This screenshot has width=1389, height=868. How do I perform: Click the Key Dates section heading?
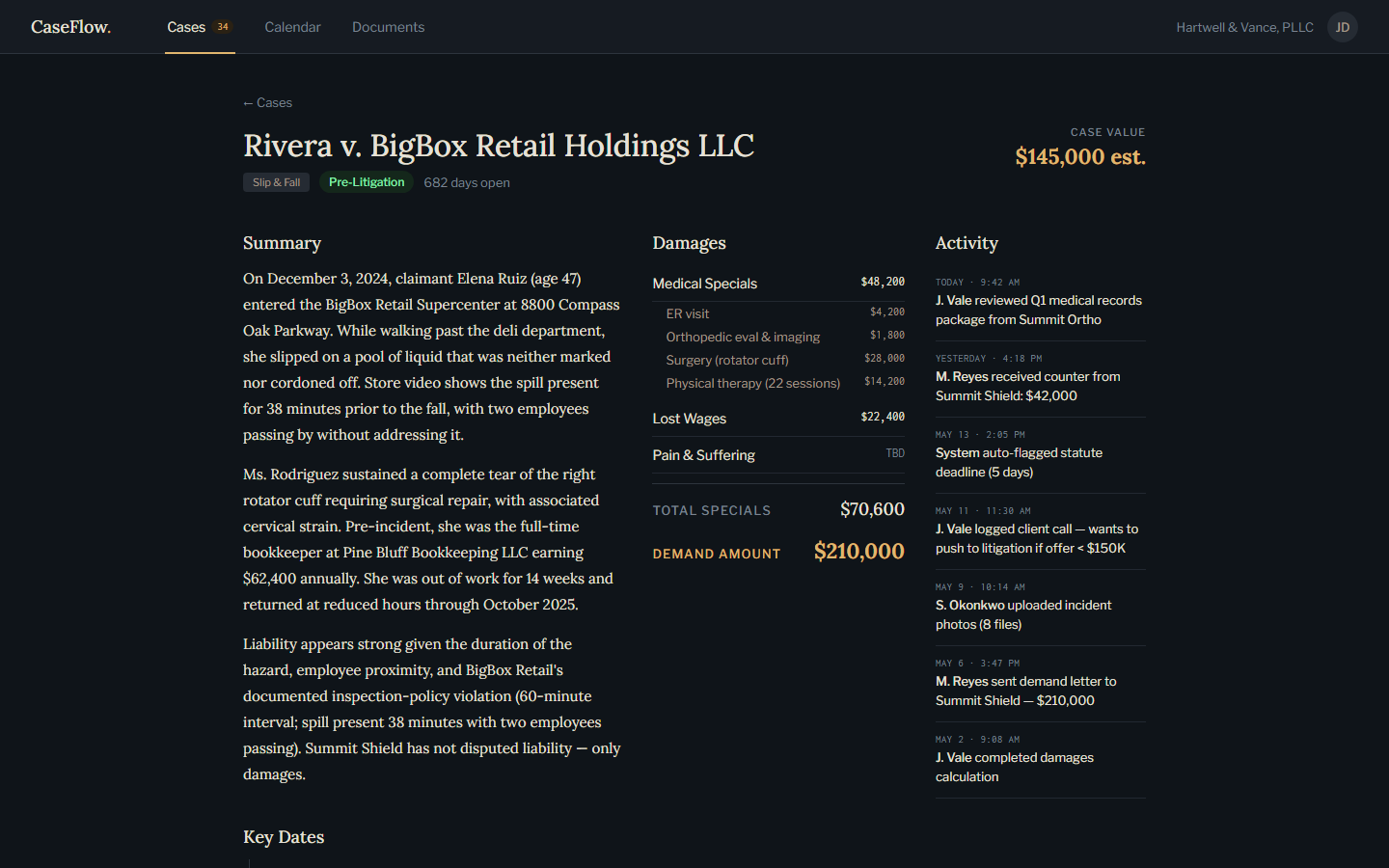click(x=284, y=837)
